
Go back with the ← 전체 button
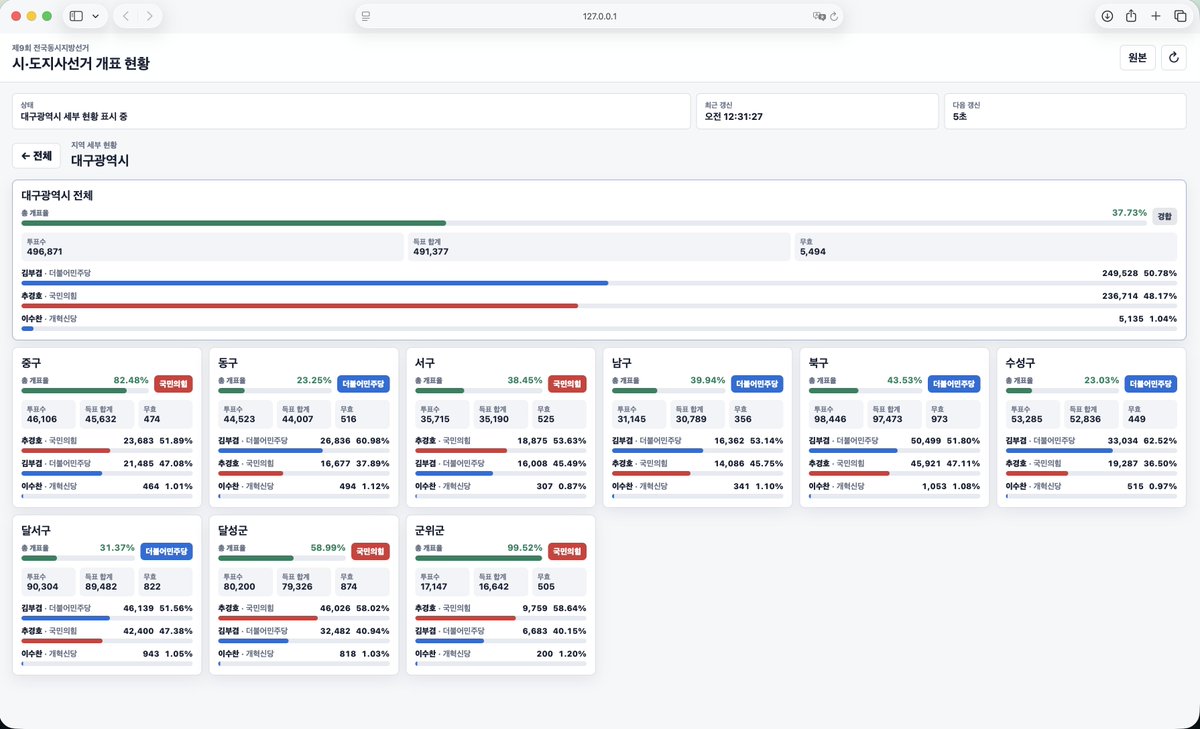click(x=36, y=156)
